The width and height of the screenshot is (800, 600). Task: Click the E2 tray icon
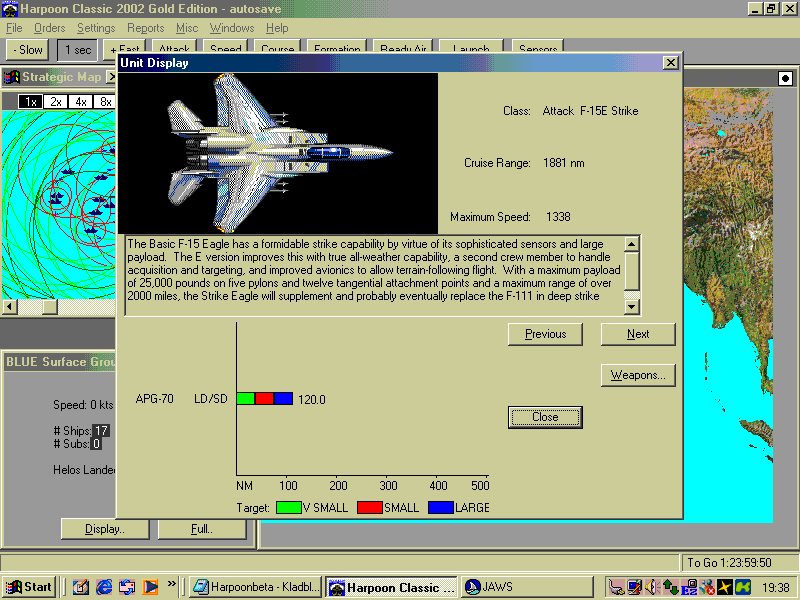(689, 587)
